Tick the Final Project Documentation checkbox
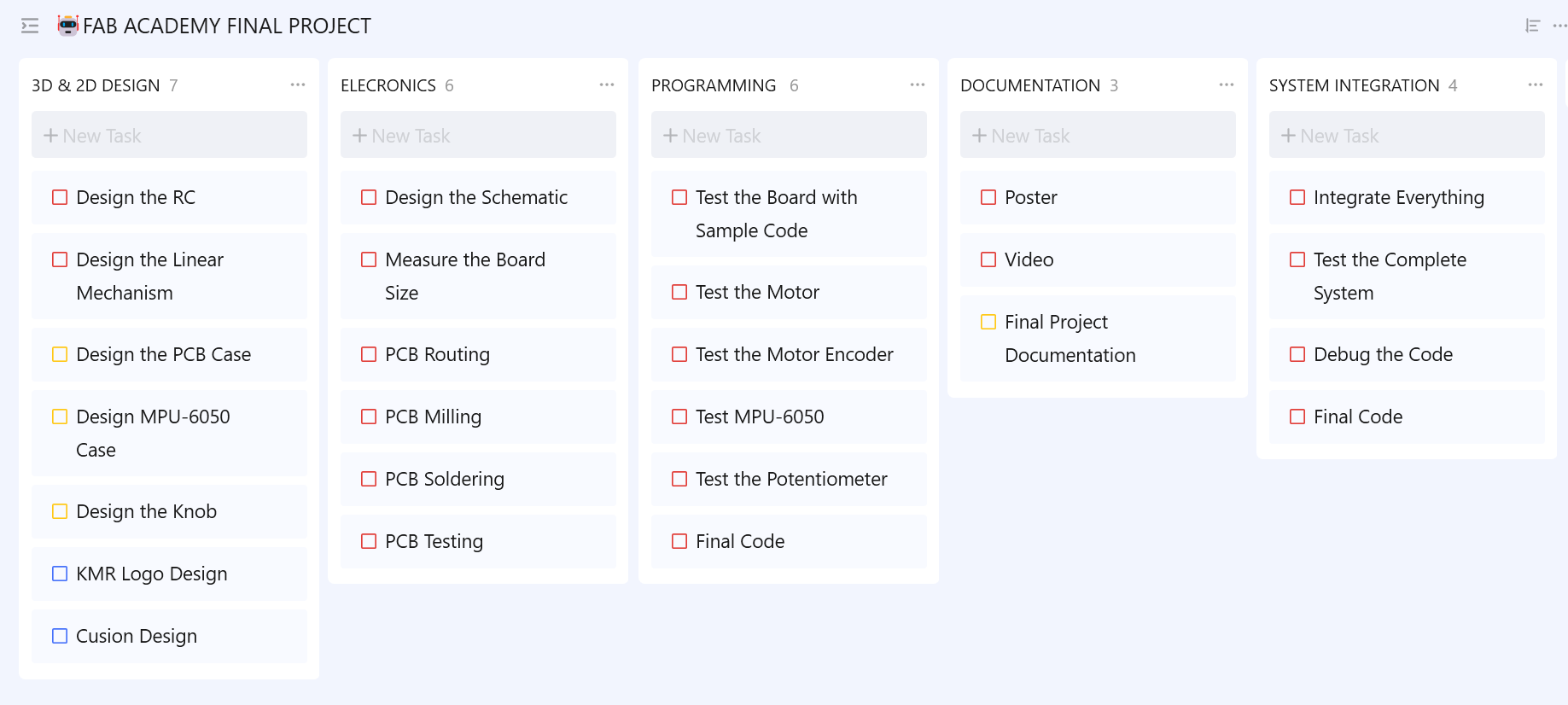 click(x=988, y=322)
